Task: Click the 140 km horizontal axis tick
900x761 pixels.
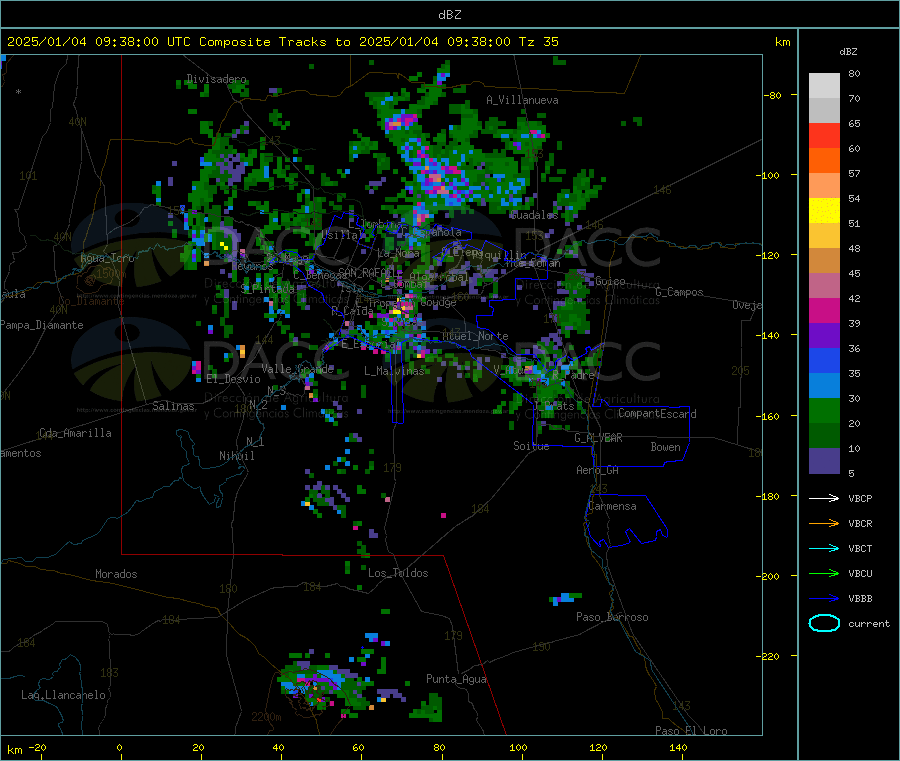Action: pyautogui.click(x=678, y=747)
